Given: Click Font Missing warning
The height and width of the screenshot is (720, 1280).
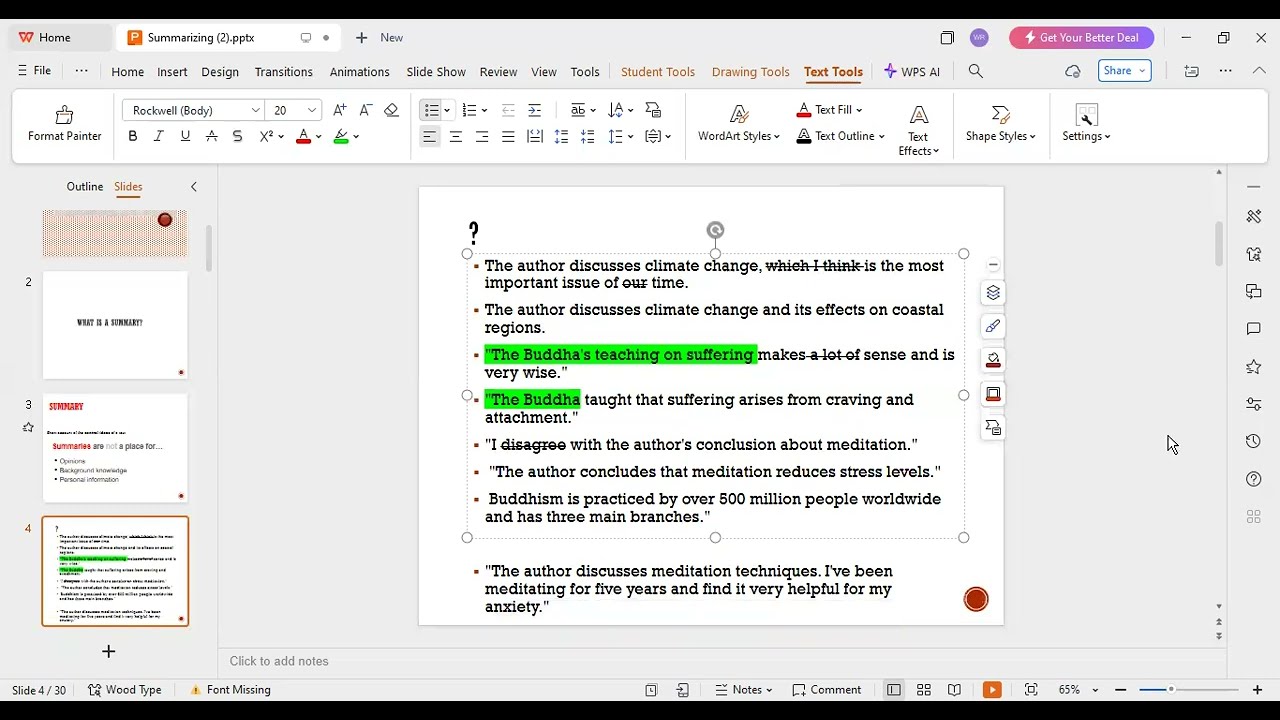Looking at the screenshot, I should coord(230,690).
